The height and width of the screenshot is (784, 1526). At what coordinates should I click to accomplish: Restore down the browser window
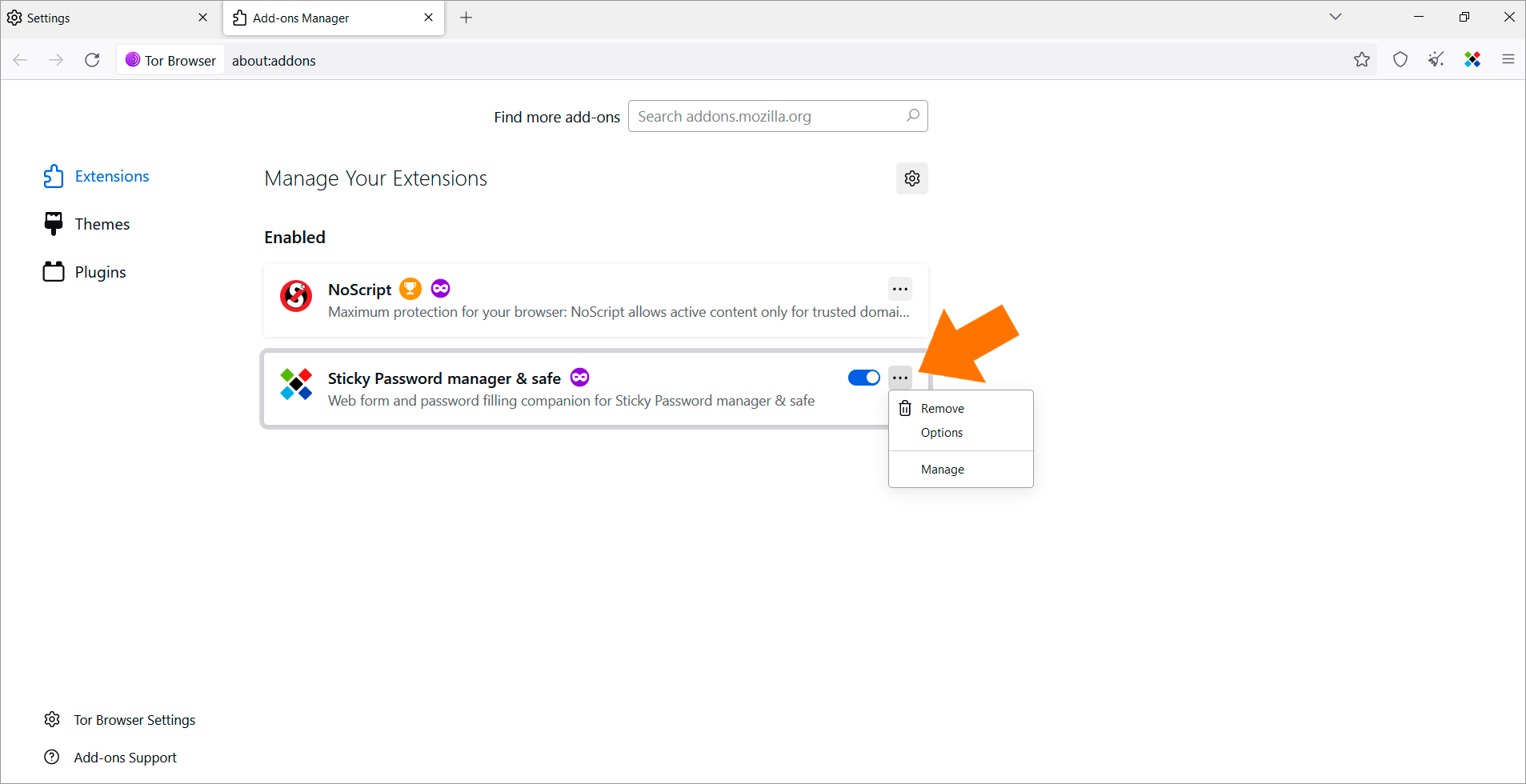(x=1464, y=17)
